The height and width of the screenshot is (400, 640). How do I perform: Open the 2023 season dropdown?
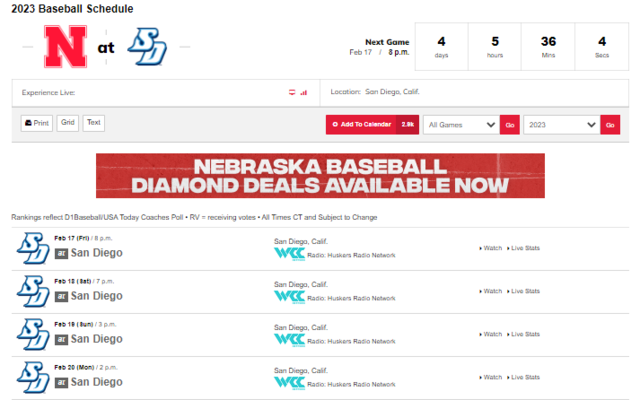tap(562, 125)
